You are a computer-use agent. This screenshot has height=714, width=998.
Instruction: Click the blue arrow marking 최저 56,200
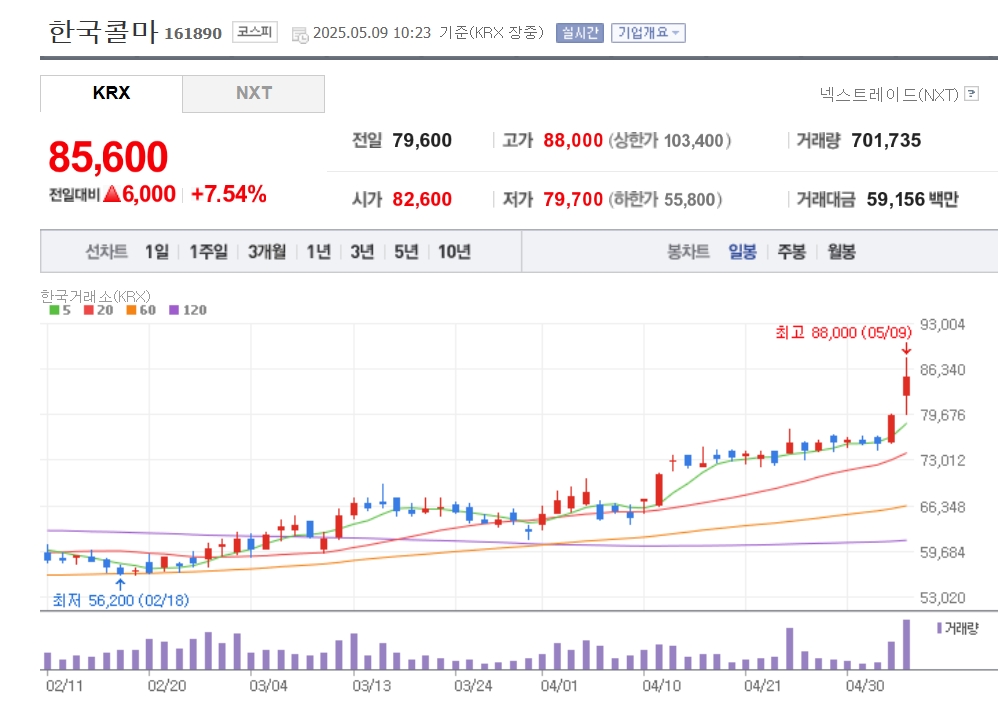tap(120, 584)
